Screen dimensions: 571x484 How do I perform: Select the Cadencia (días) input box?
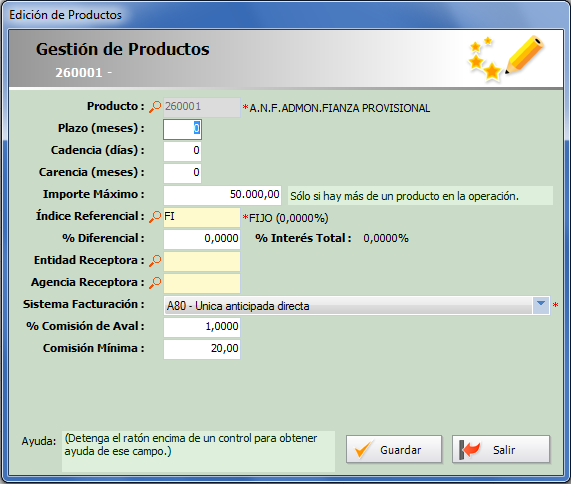point(182,151)
